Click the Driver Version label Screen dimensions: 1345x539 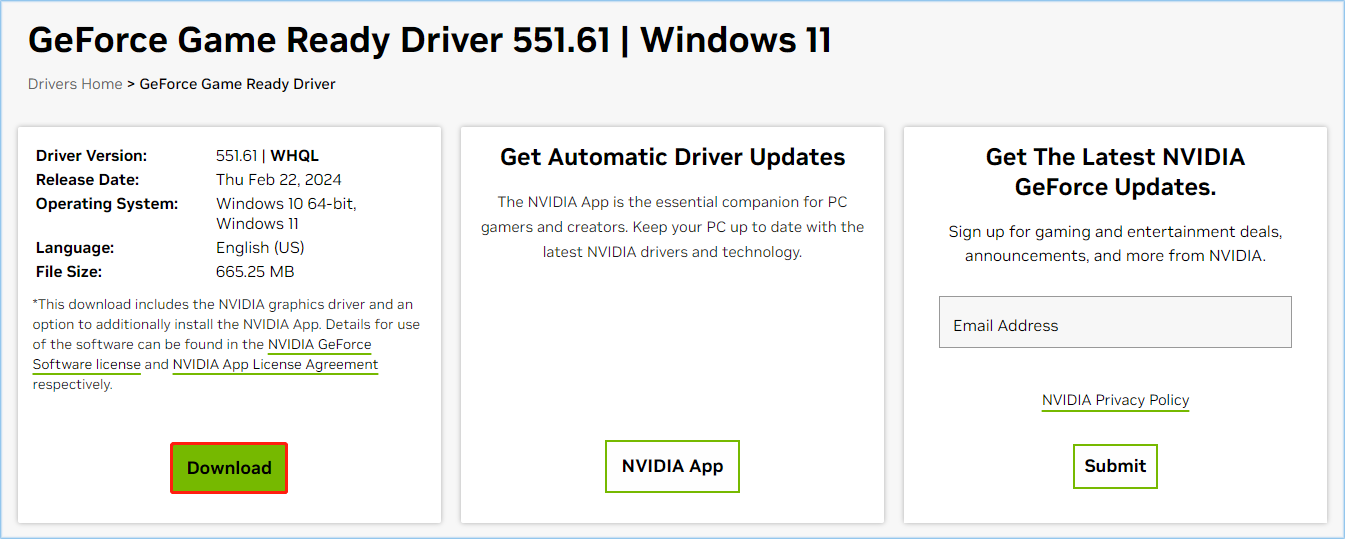91,156
